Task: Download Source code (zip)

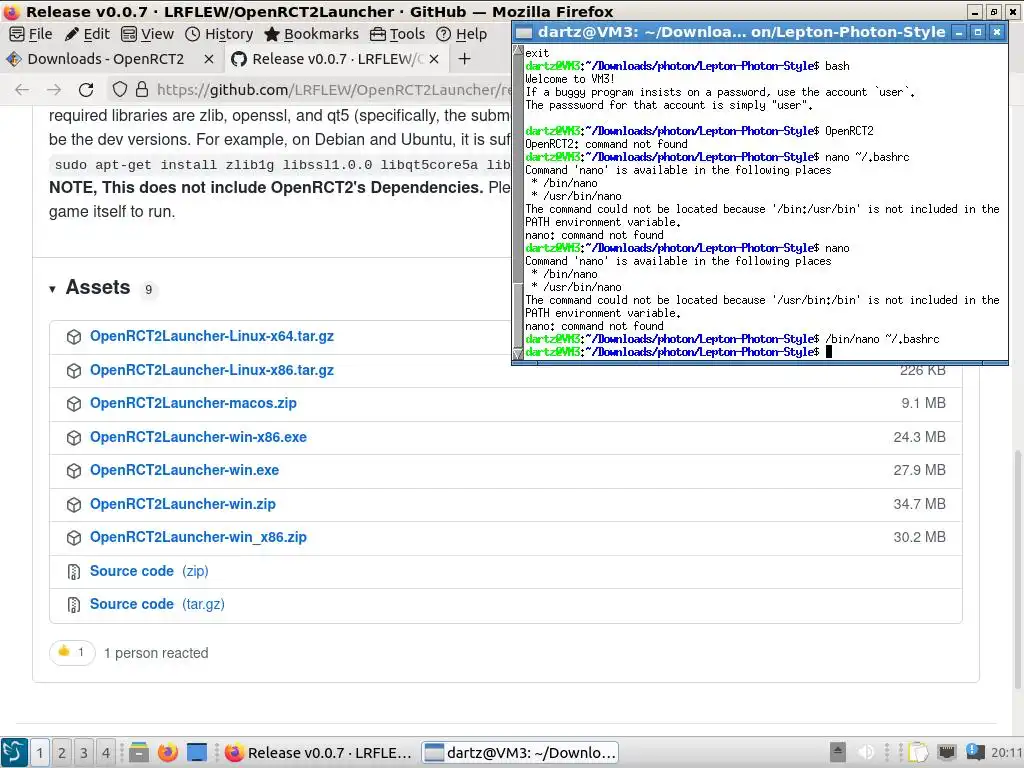Action: 149,571
